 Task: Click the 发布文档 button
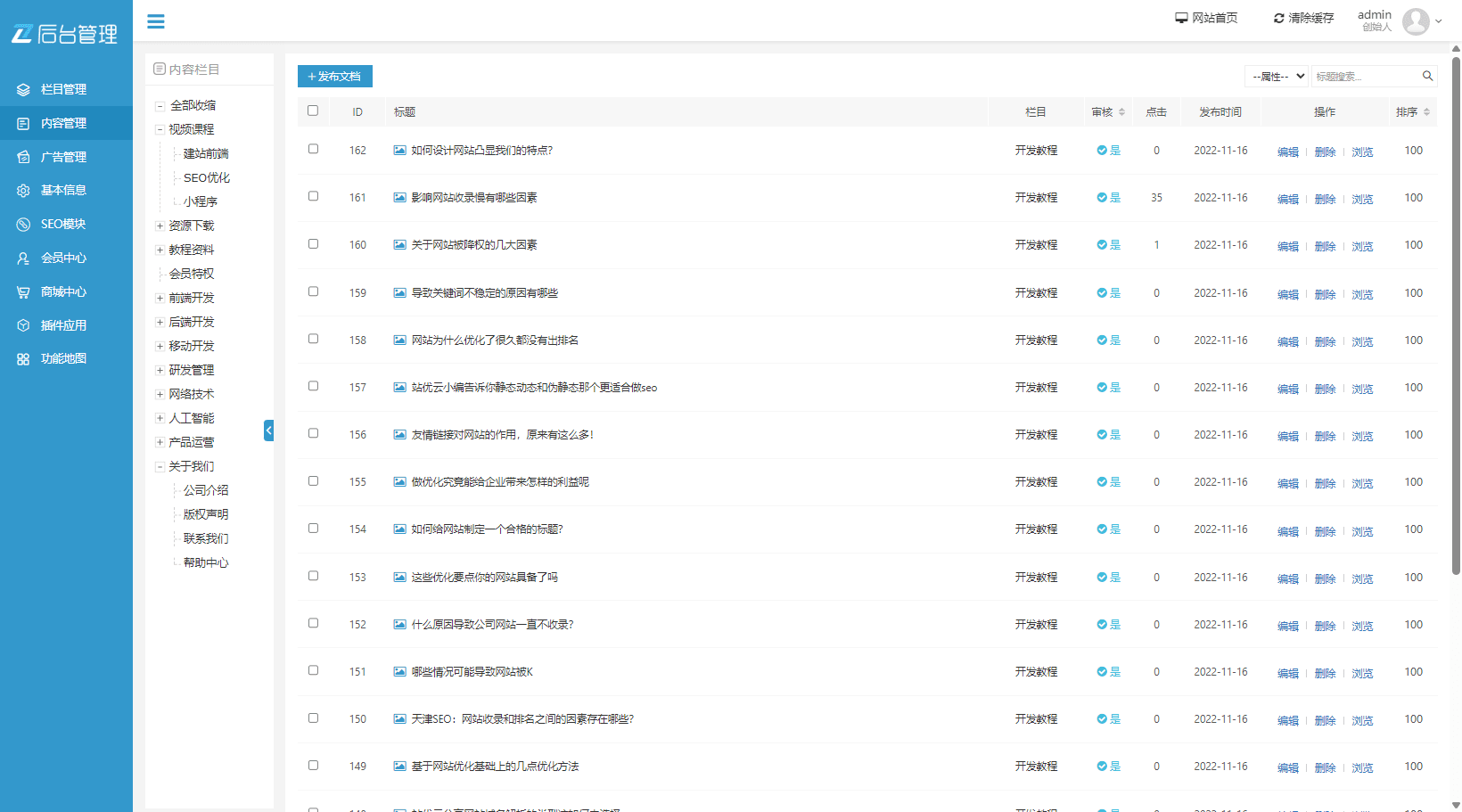pyautogui.click(x=334, y=77)
